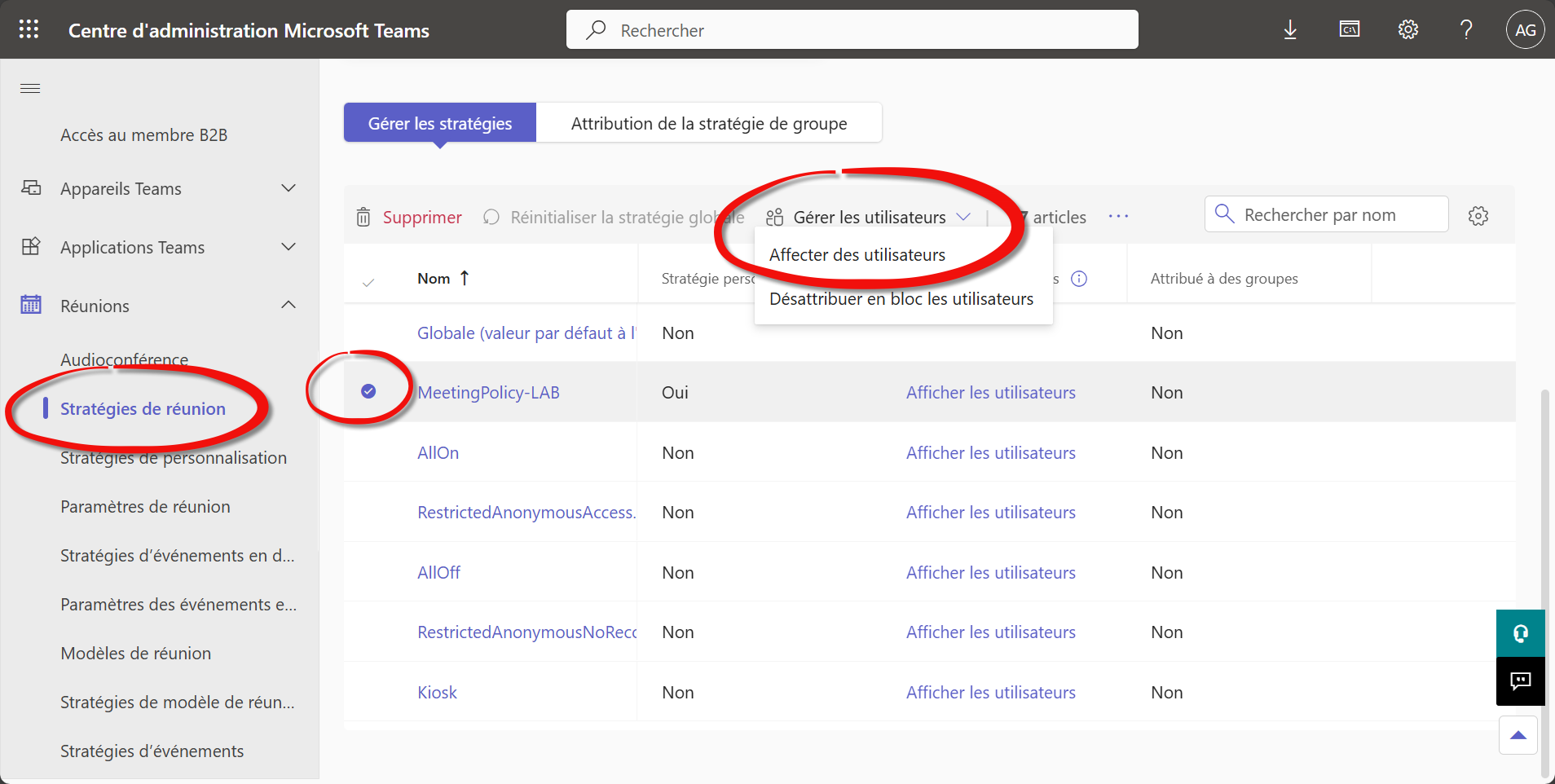The height and width of the screenshot is (784, 1555).
Task: Open settings gear in top bar
Action: tap(1408, 30)
